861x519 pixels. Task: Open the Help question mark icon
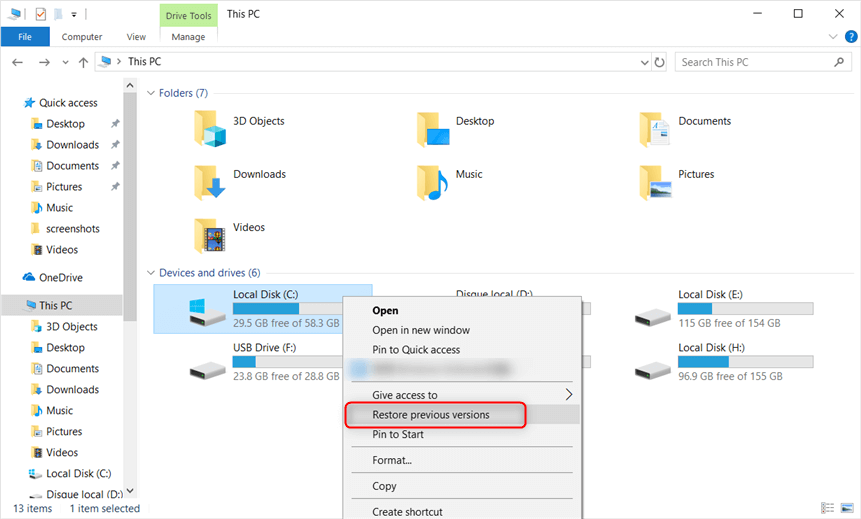(850, 37)
